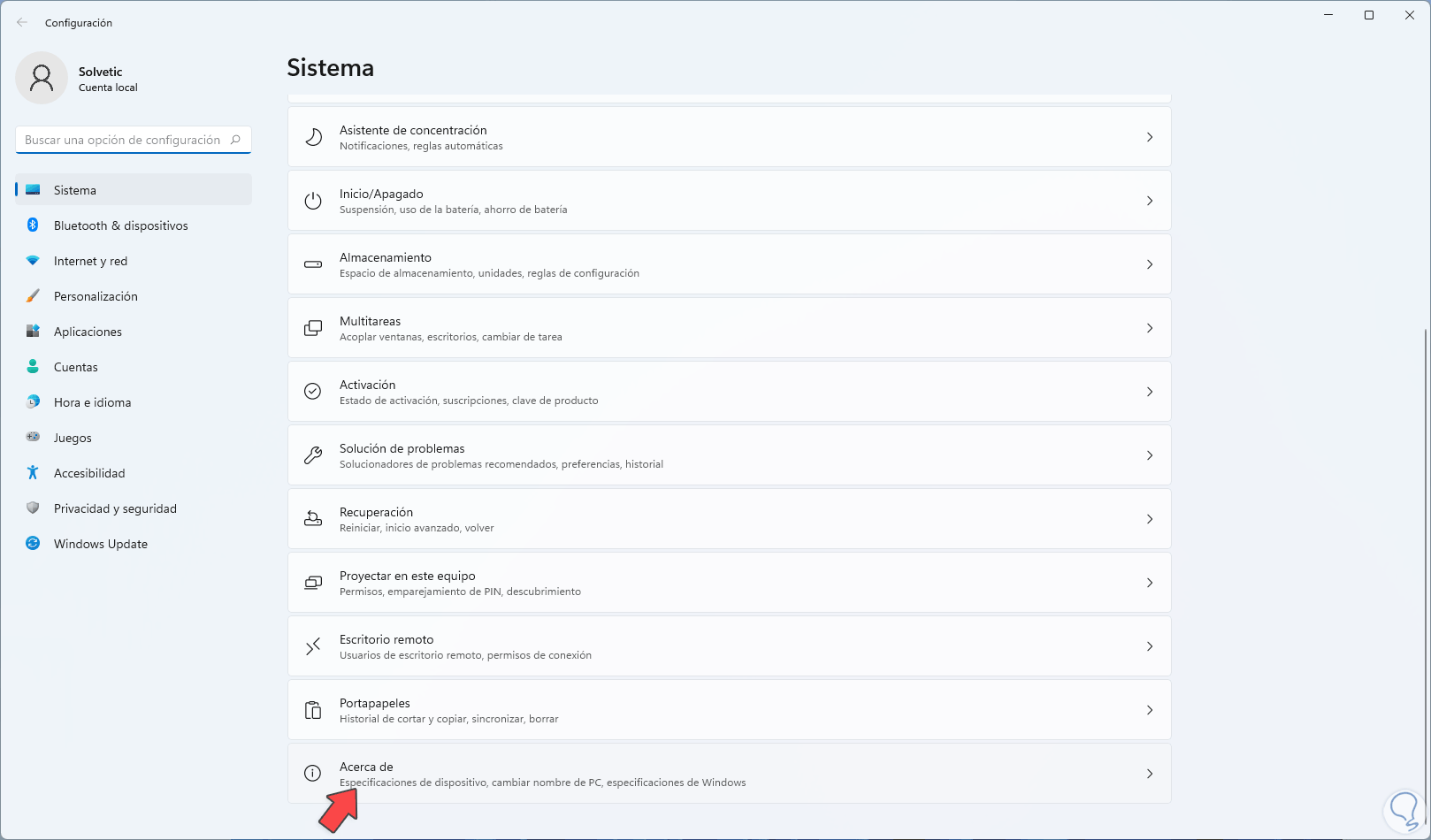Open the Privacidad y seguridad section
The height and width of the screenshot is (840, 1431).
click(115, 508)
